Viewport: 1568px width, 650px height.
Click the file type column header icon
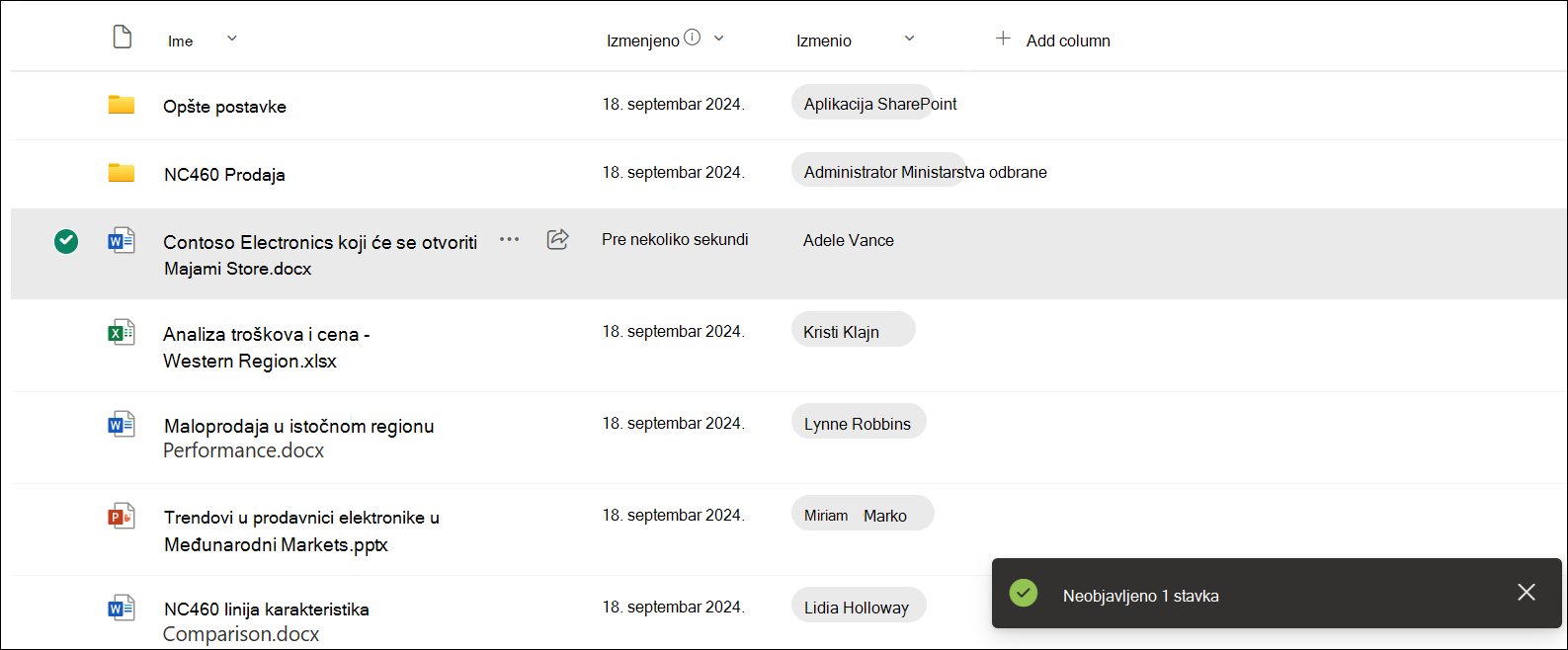coord(122,38)
